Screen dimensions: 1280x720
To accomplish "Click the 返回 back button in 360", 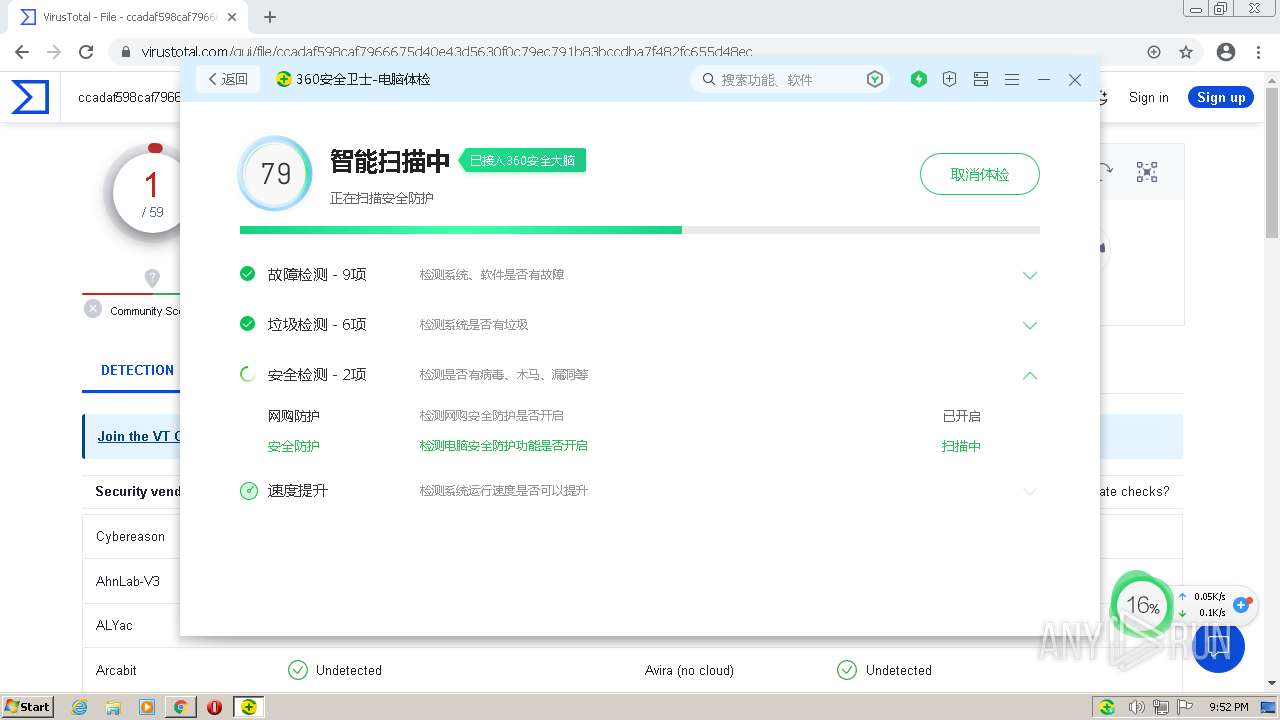I will pyautogui.click(x=228, y=79).
